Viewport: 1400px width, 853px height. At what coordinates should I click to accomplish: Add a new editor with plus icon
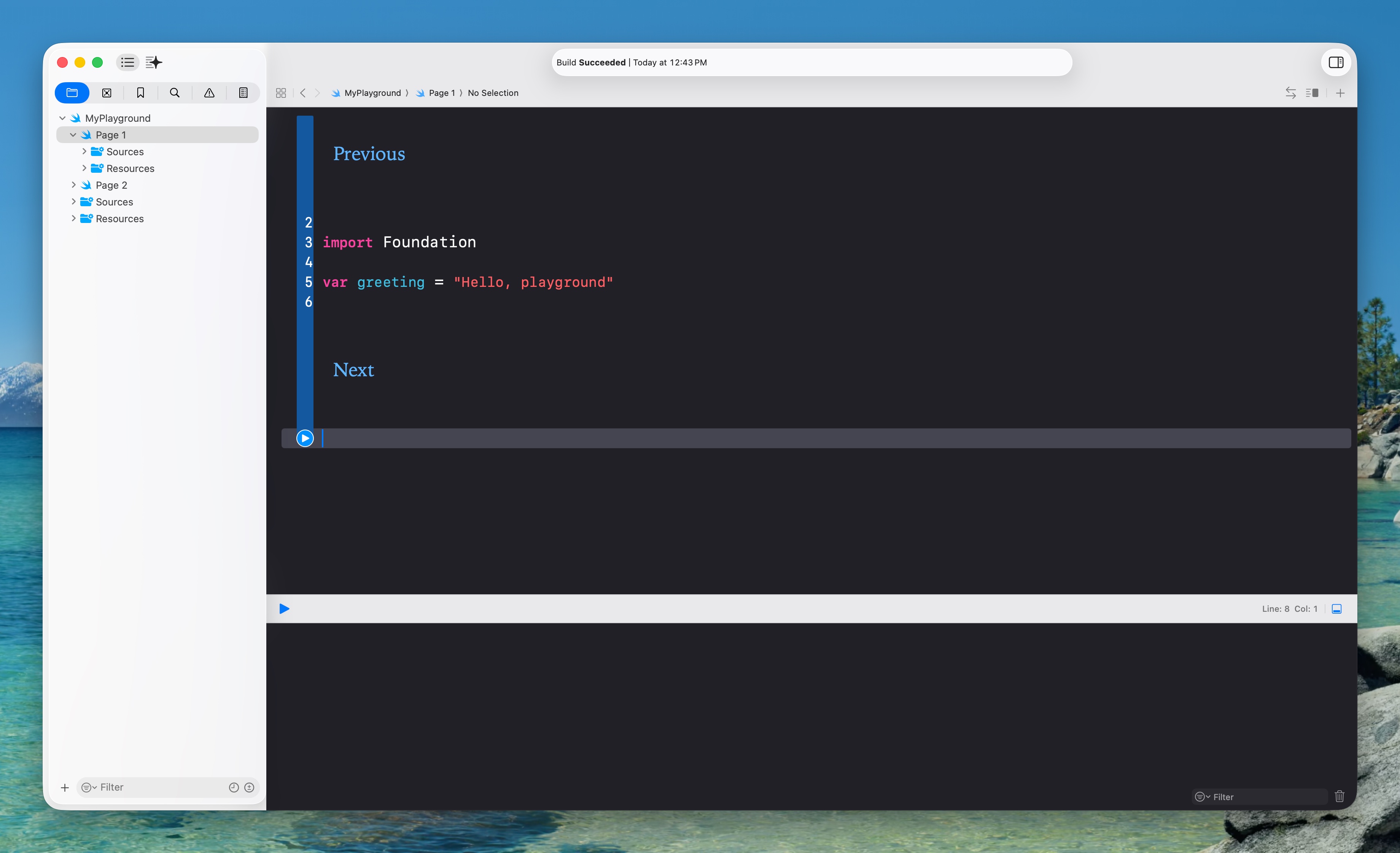[1340, 93]
